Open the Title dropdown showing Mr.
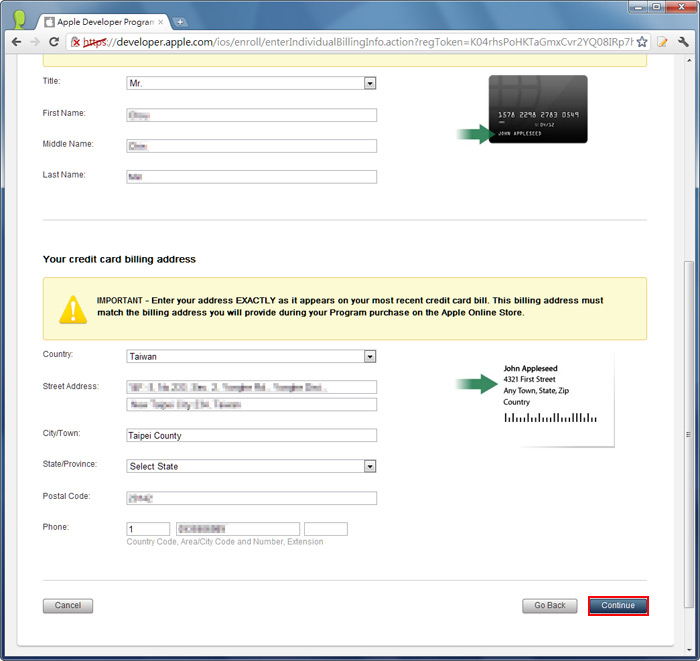Viewport: 700px width, 661px height. (251, 83)
